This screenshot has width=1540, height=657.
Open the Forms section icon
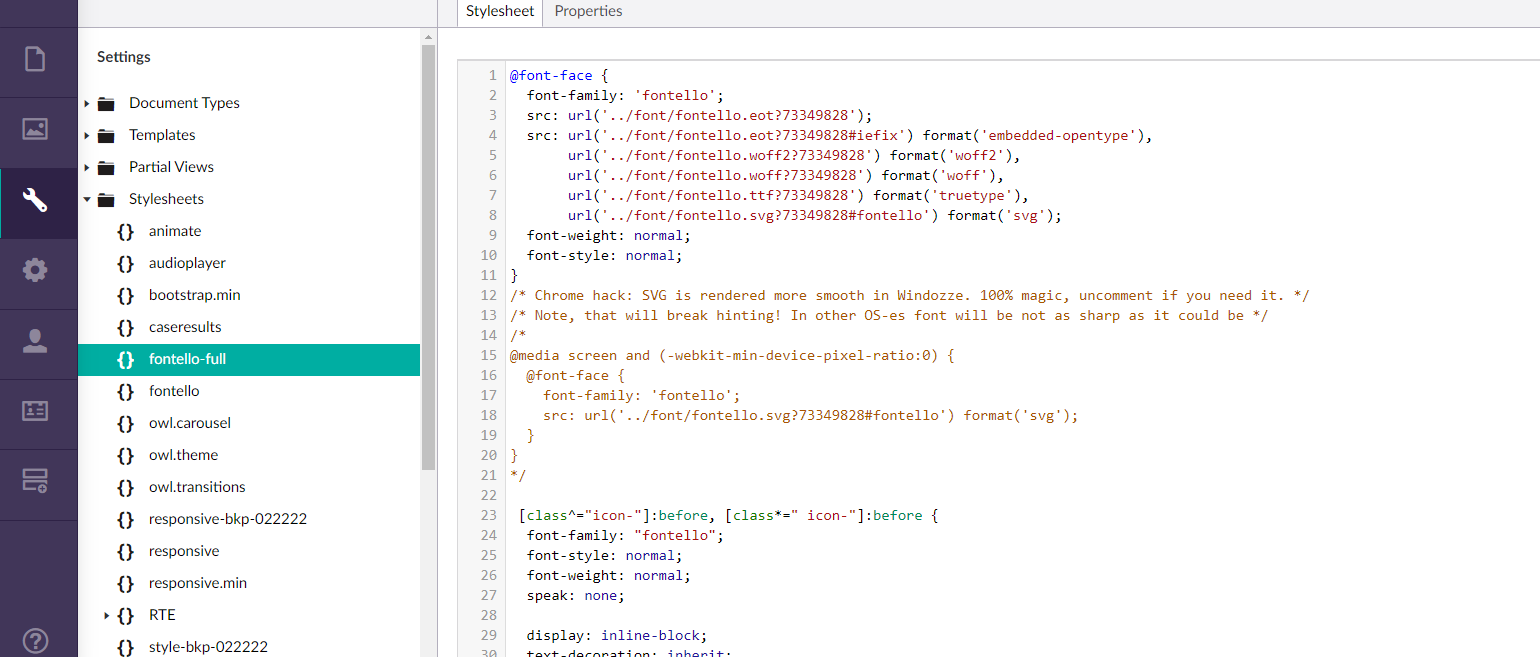coord(35,481)
